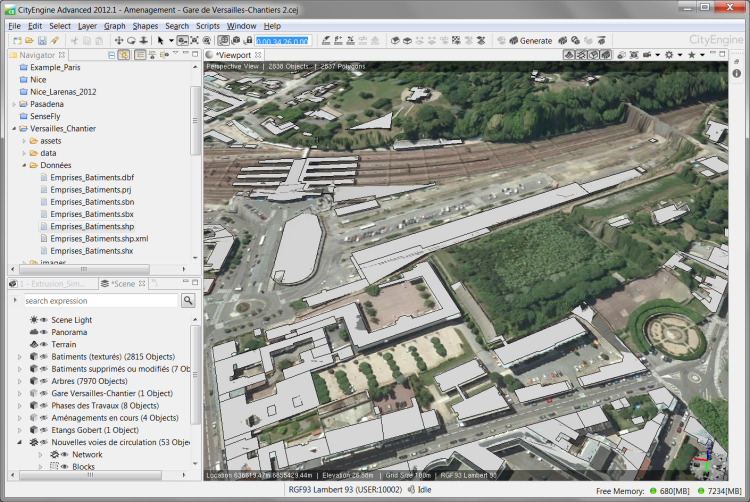Viewport: 750px width, 502px height.
Task: Open the Shapes menu
Action: coord(145,26)
